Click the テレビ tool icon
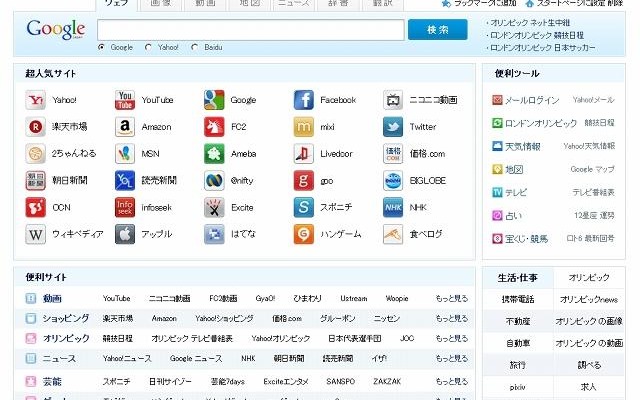 click(x=497, y=192)
